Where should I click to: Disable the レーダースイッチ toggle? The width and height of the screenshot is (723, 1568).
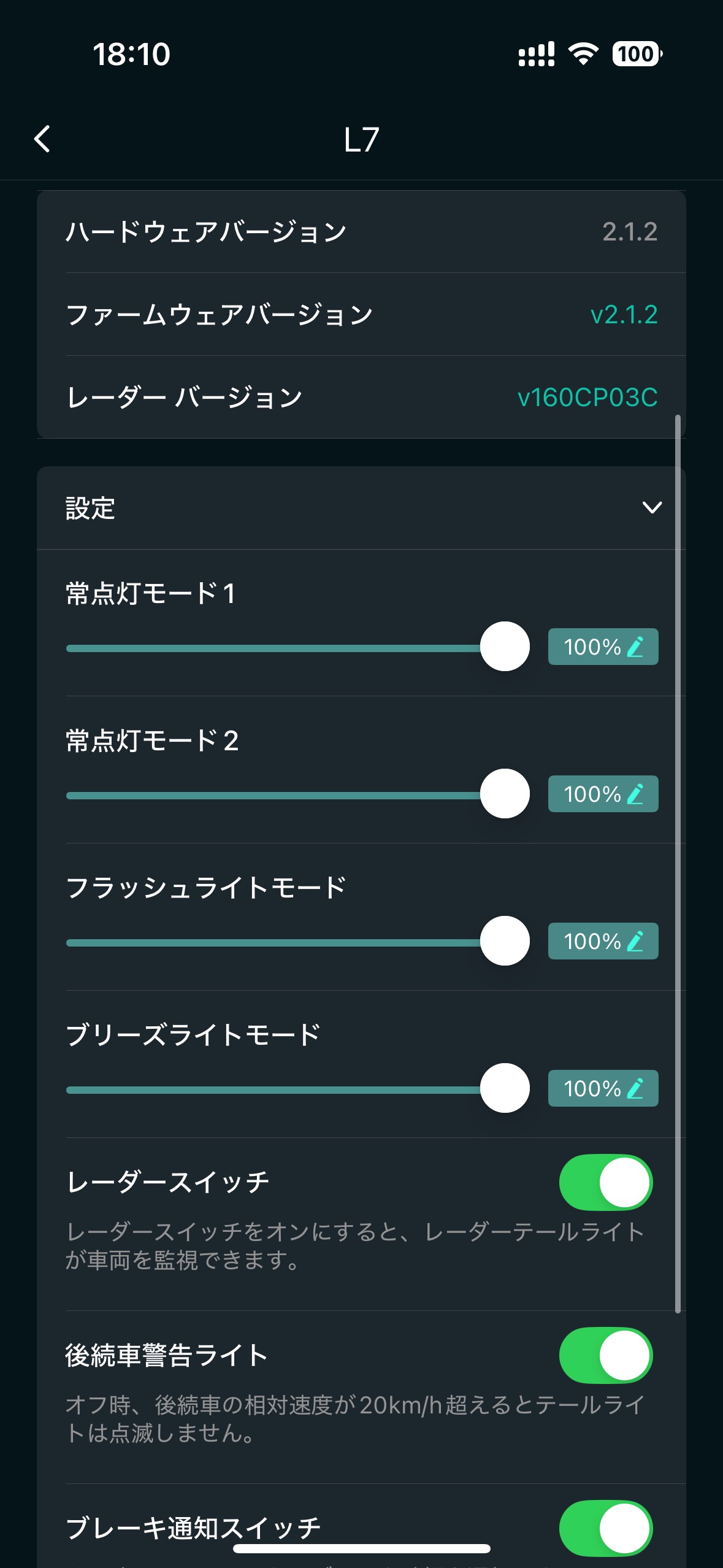pos(606,1182)
